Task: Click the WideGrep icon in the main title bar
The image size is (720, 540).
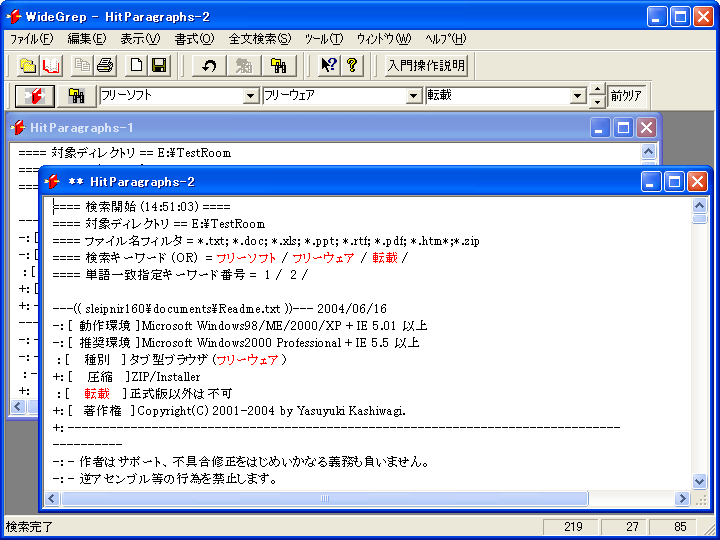Action: [14, 17]
